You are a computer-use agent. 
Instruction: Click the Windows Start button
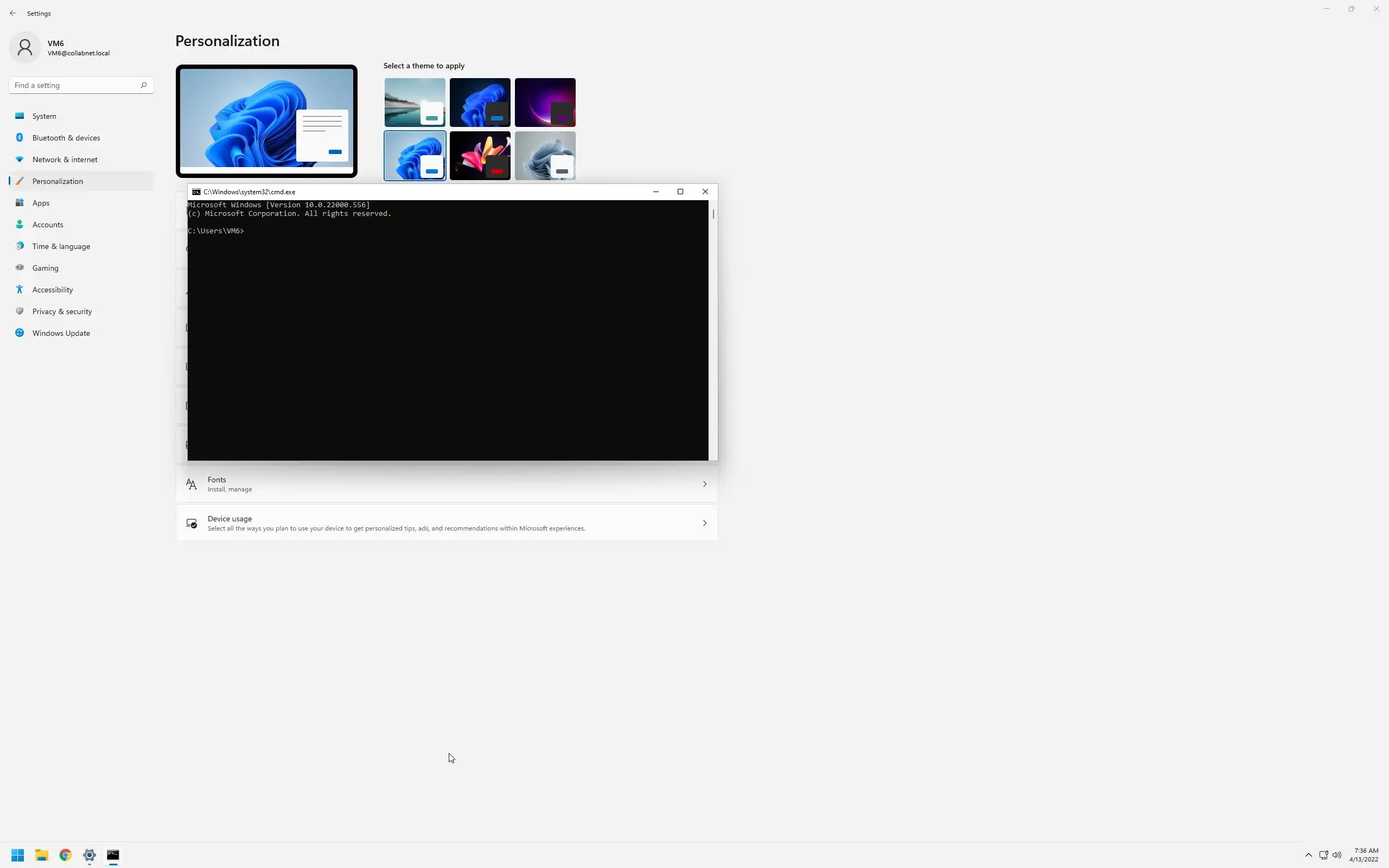17,856
